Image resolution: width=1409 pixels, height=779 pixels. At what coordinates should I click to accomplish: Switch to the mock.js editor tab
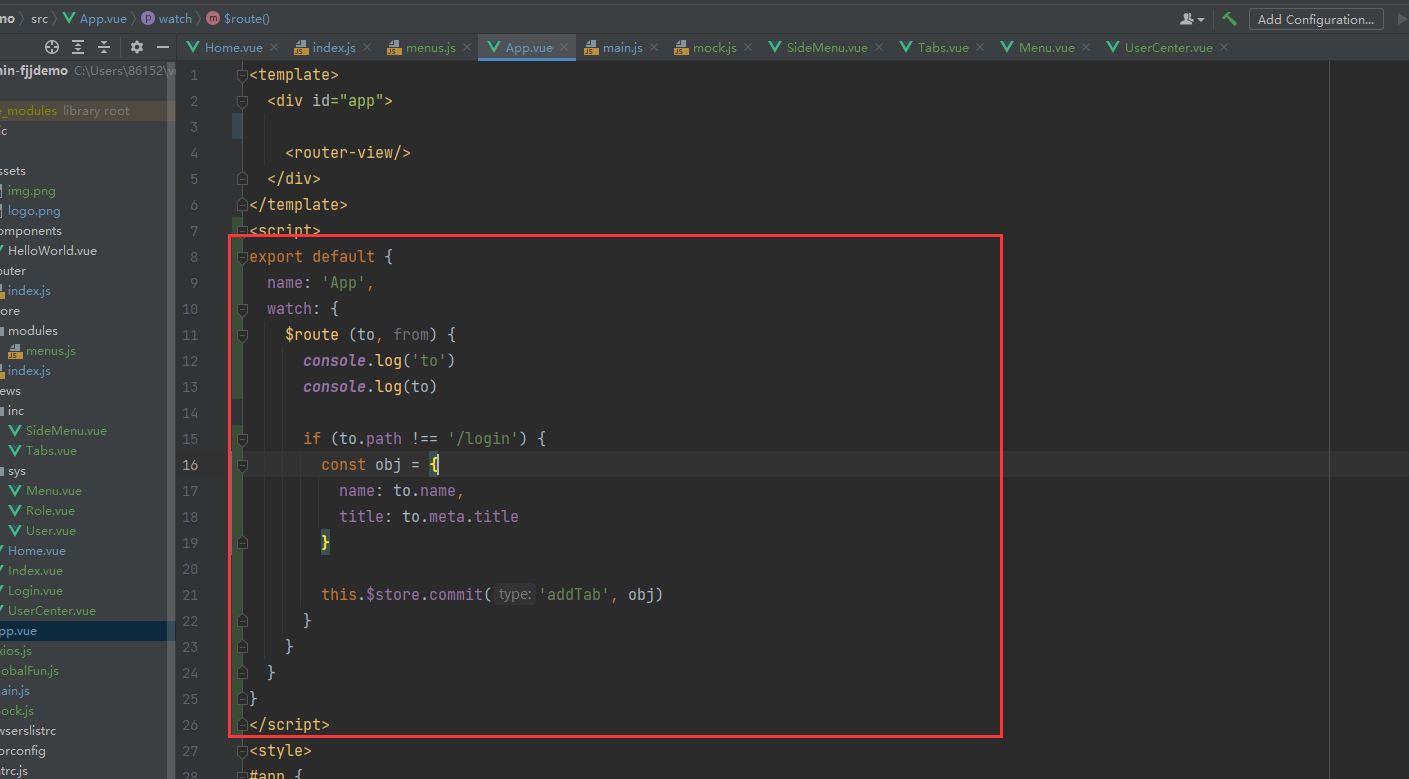click(715, 47)
